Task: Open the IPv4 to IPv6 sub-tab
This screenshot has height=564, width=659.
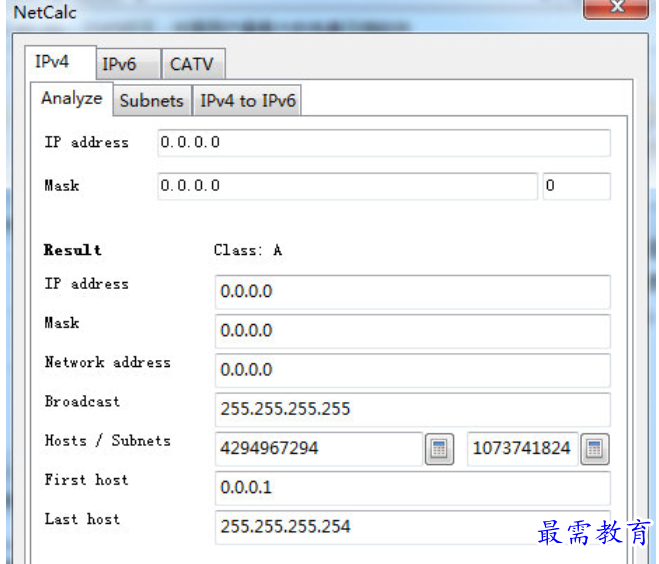Action: point(247,101)
